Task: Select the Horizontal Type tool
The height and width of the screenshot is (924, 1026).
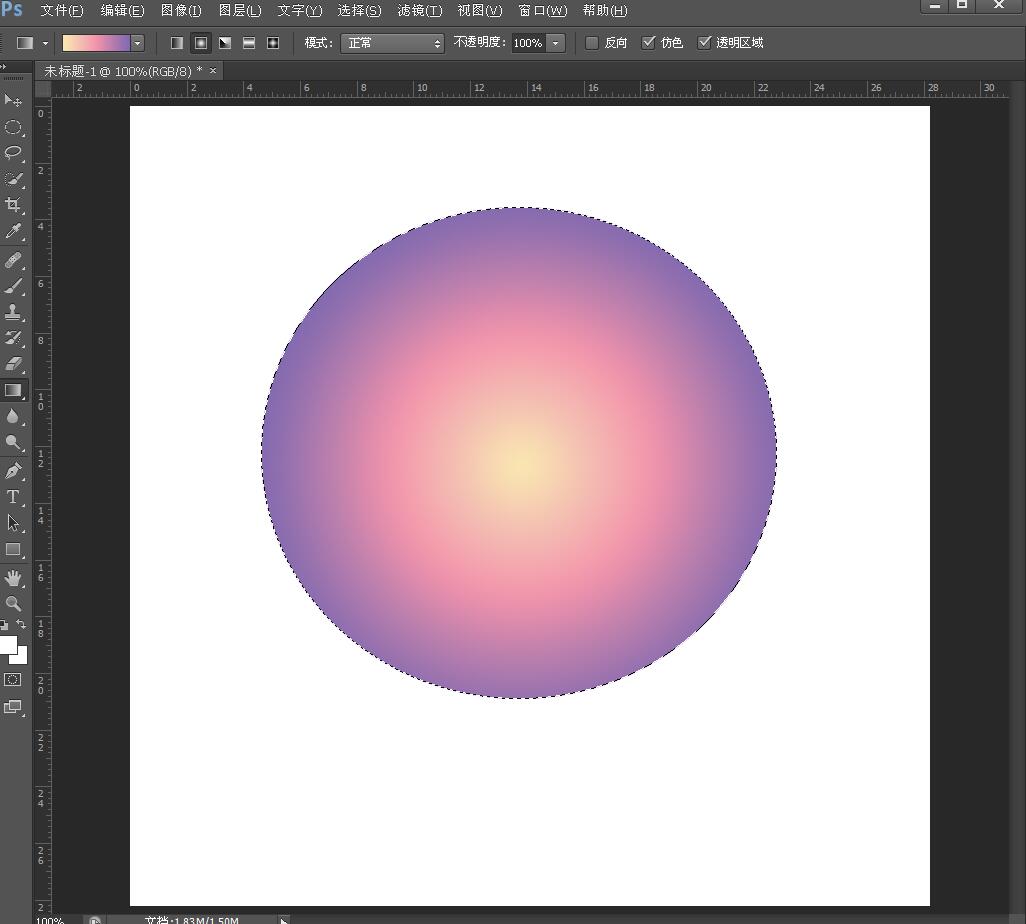Action: pyautogui.click(x=13, y=497)
